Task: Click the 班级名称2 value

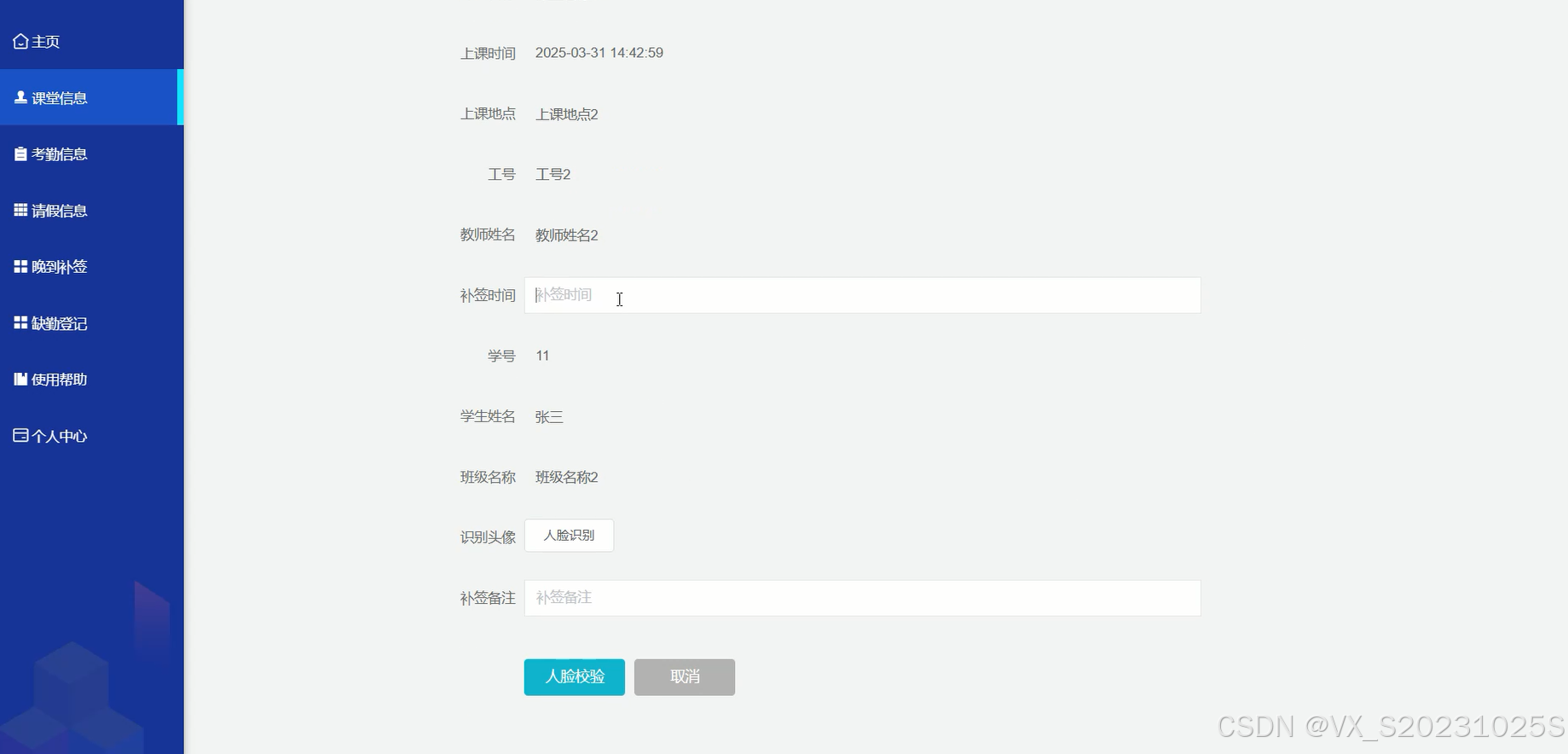Action: point(567,477)
